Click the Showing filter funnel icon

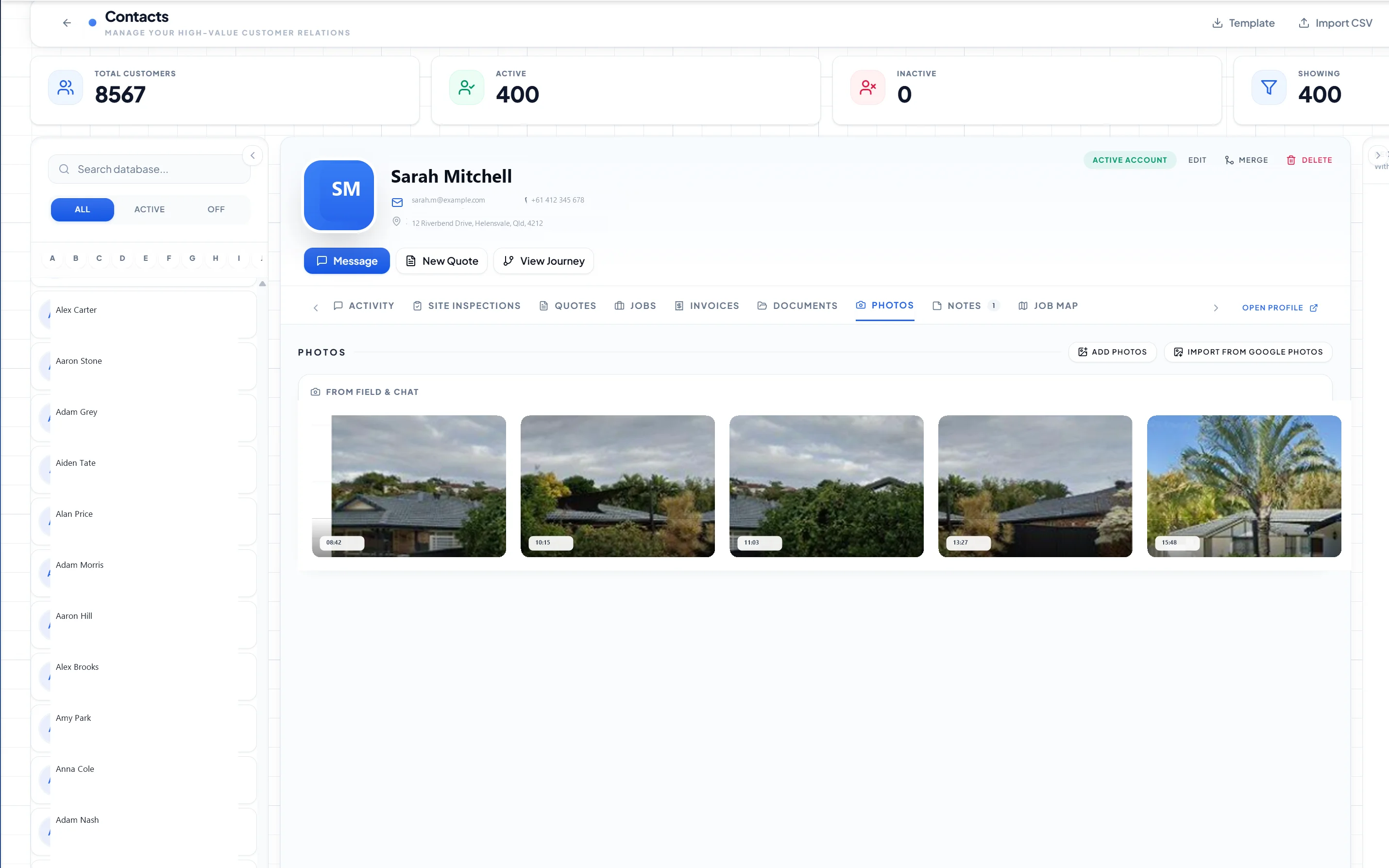(1269, 88)
